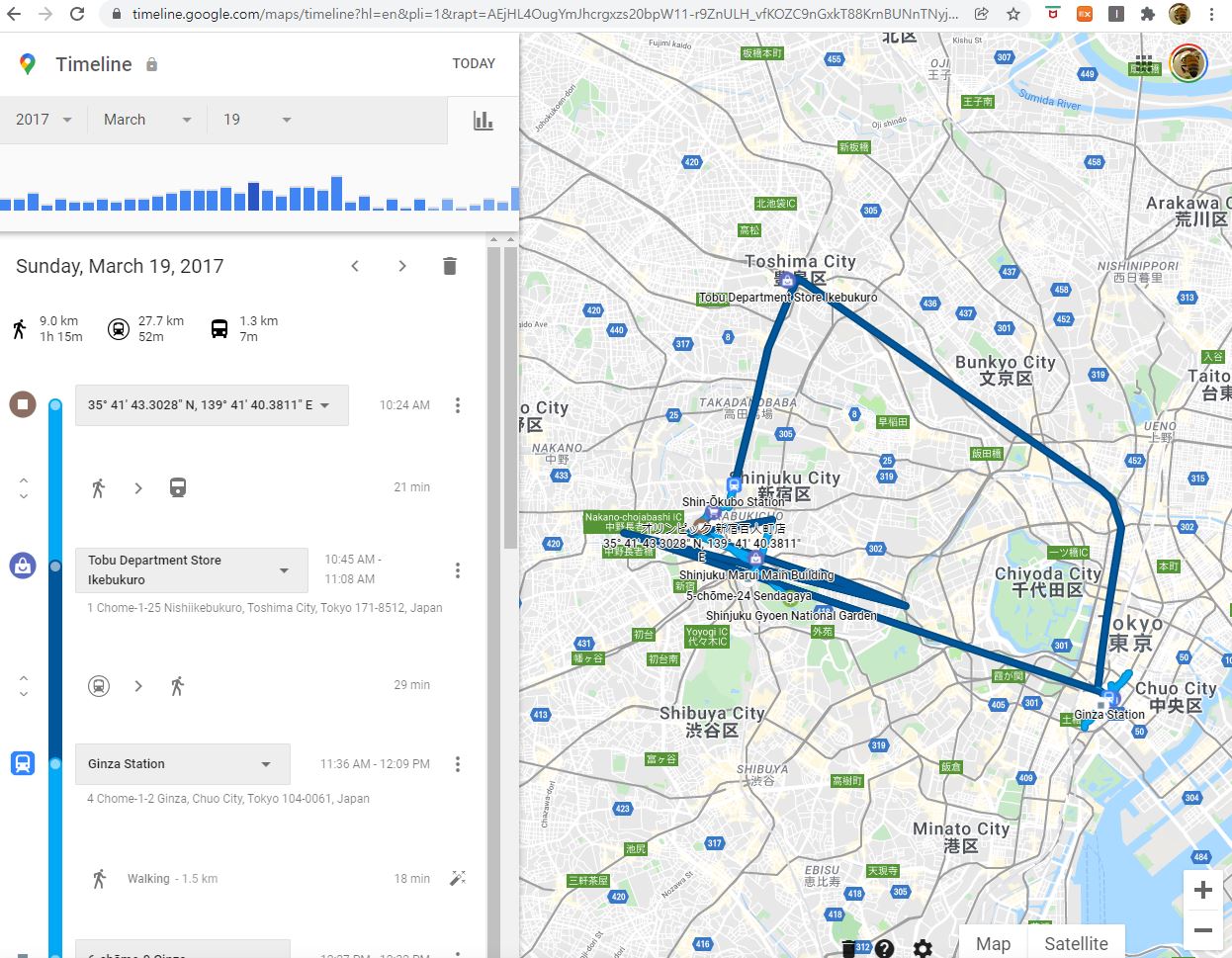The height and width of the screenshot is (958, 1232).
Task: Open the Chrome profile avatar in toolbar
Action: click(1179, 15)
